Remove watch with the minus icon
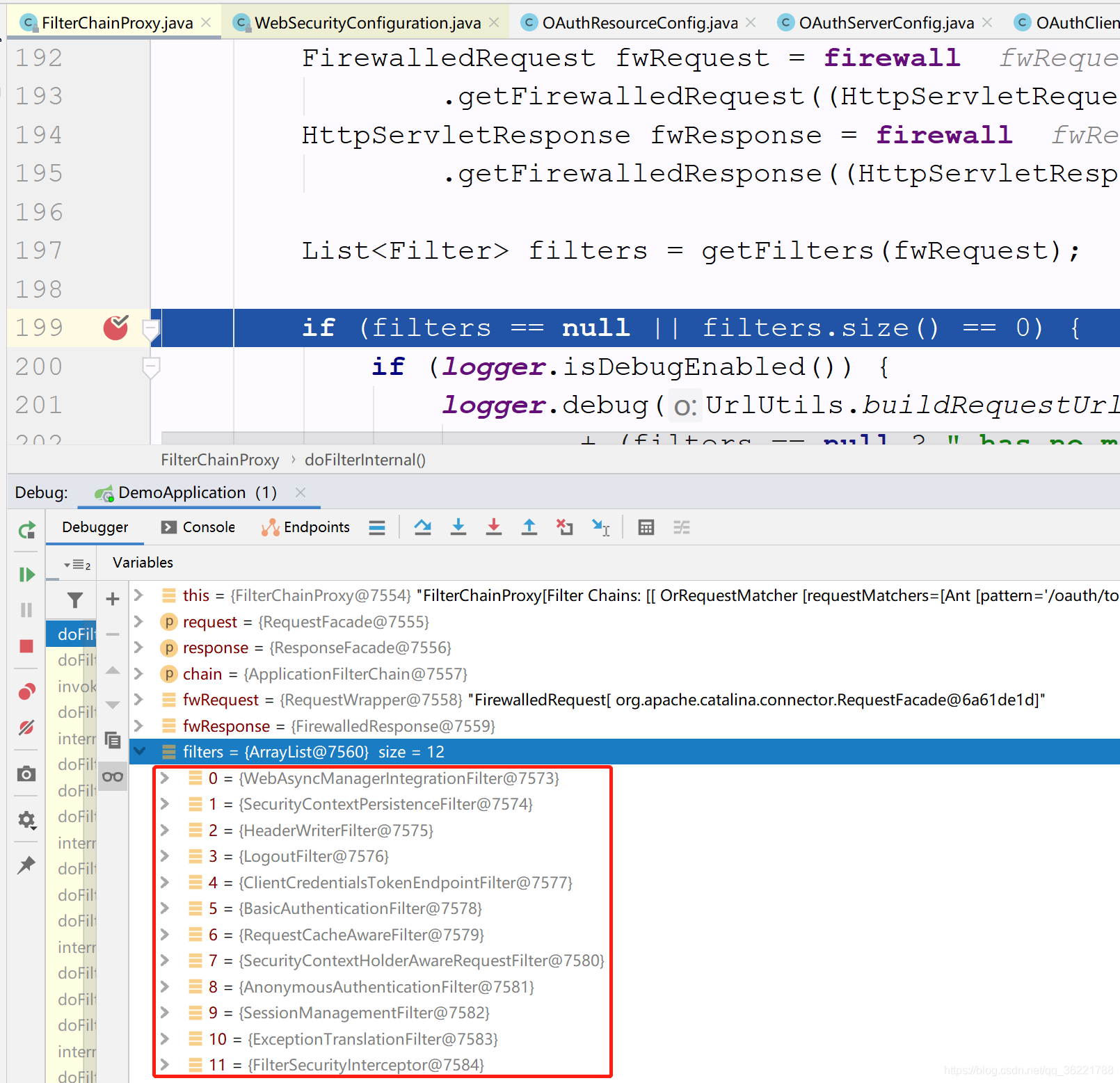This screenshot has height=1083, width=1120. [113, 634]
